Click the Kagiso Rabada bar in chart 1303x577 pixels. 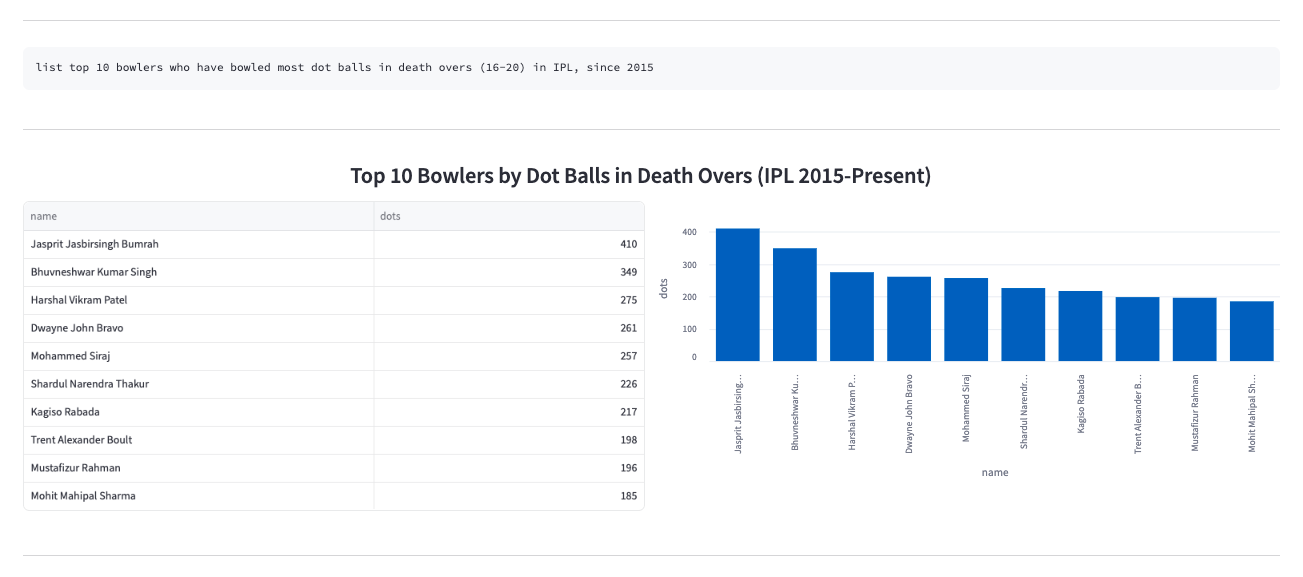1080,326
